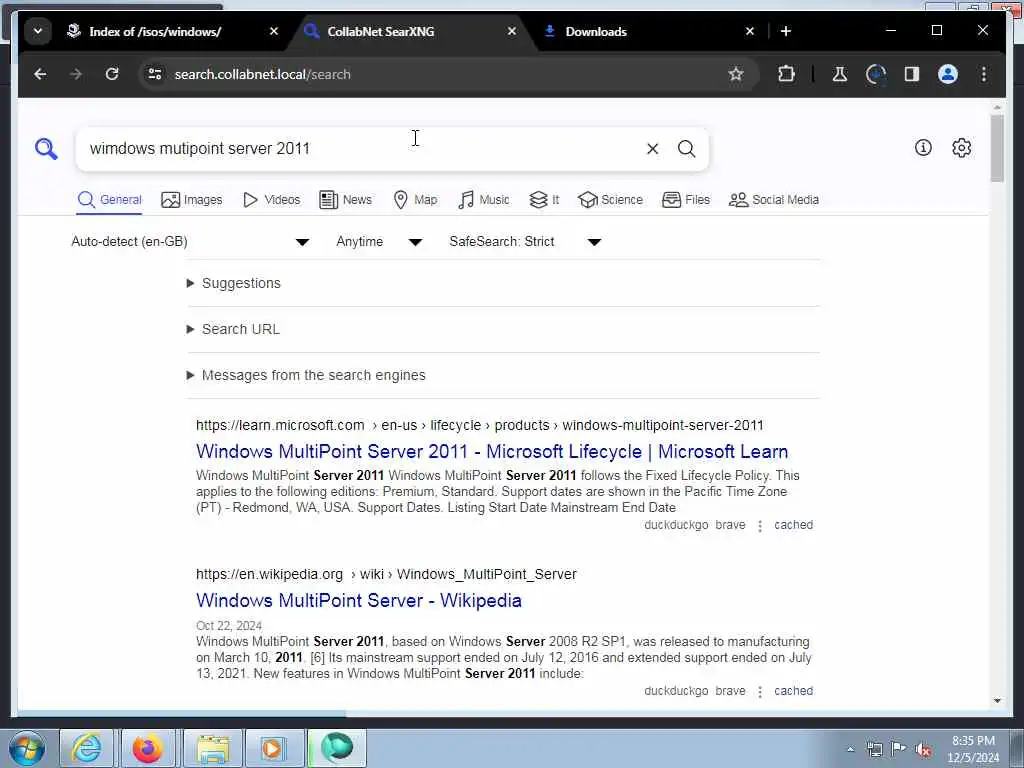Close the Index of /isos/windows/ tab
The image size is (1024, 768).
[x=274, y=31]
